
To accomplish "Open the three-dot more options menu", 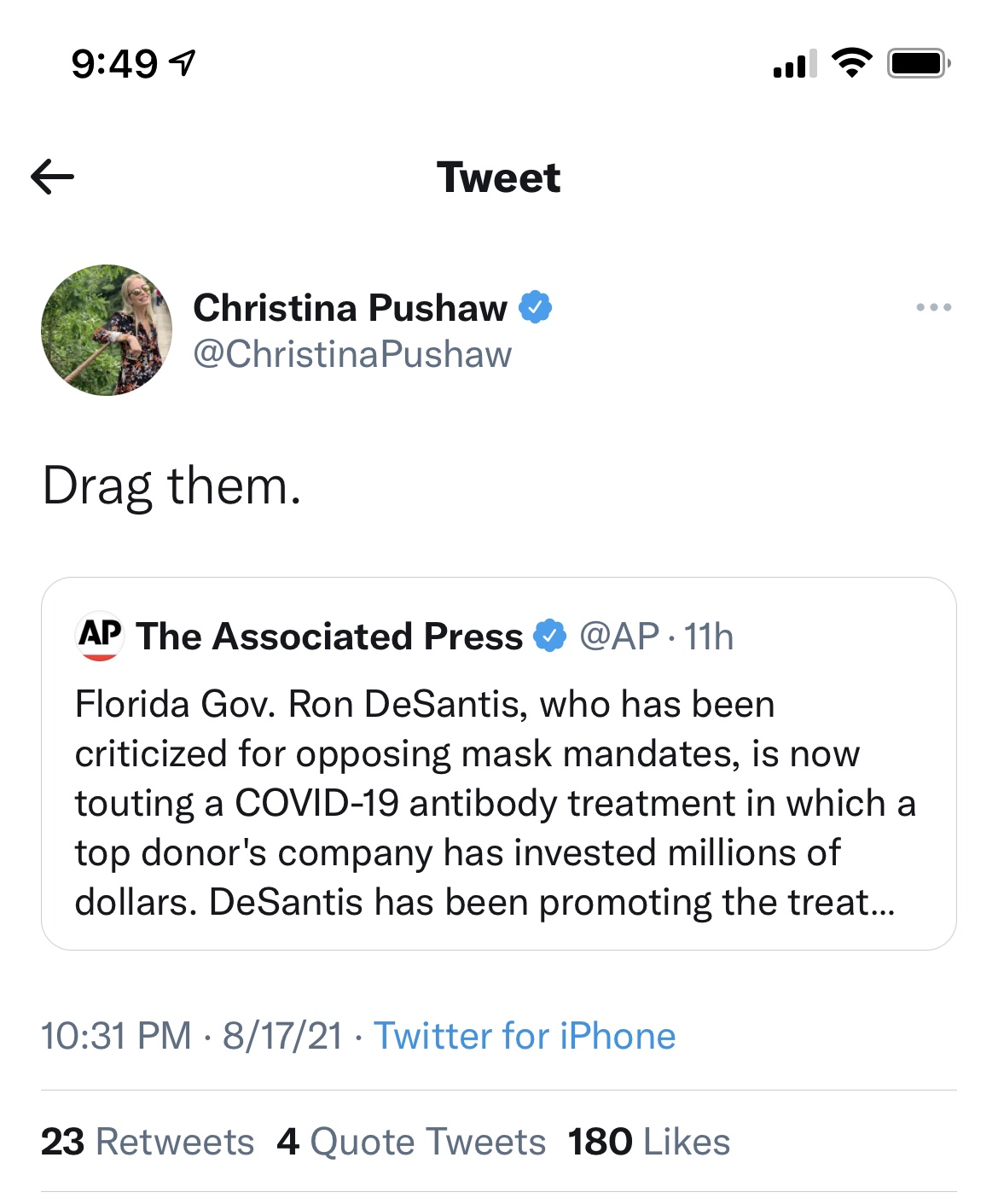I will (x=933, y=307).
